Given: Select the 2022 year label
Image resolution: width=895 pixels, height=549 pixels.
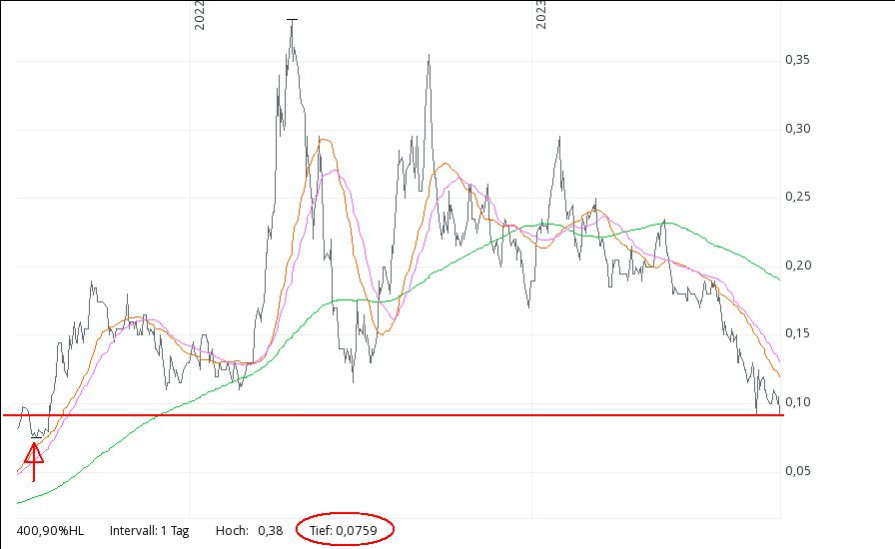Looking at the screenshot, I should pos(199,15).
